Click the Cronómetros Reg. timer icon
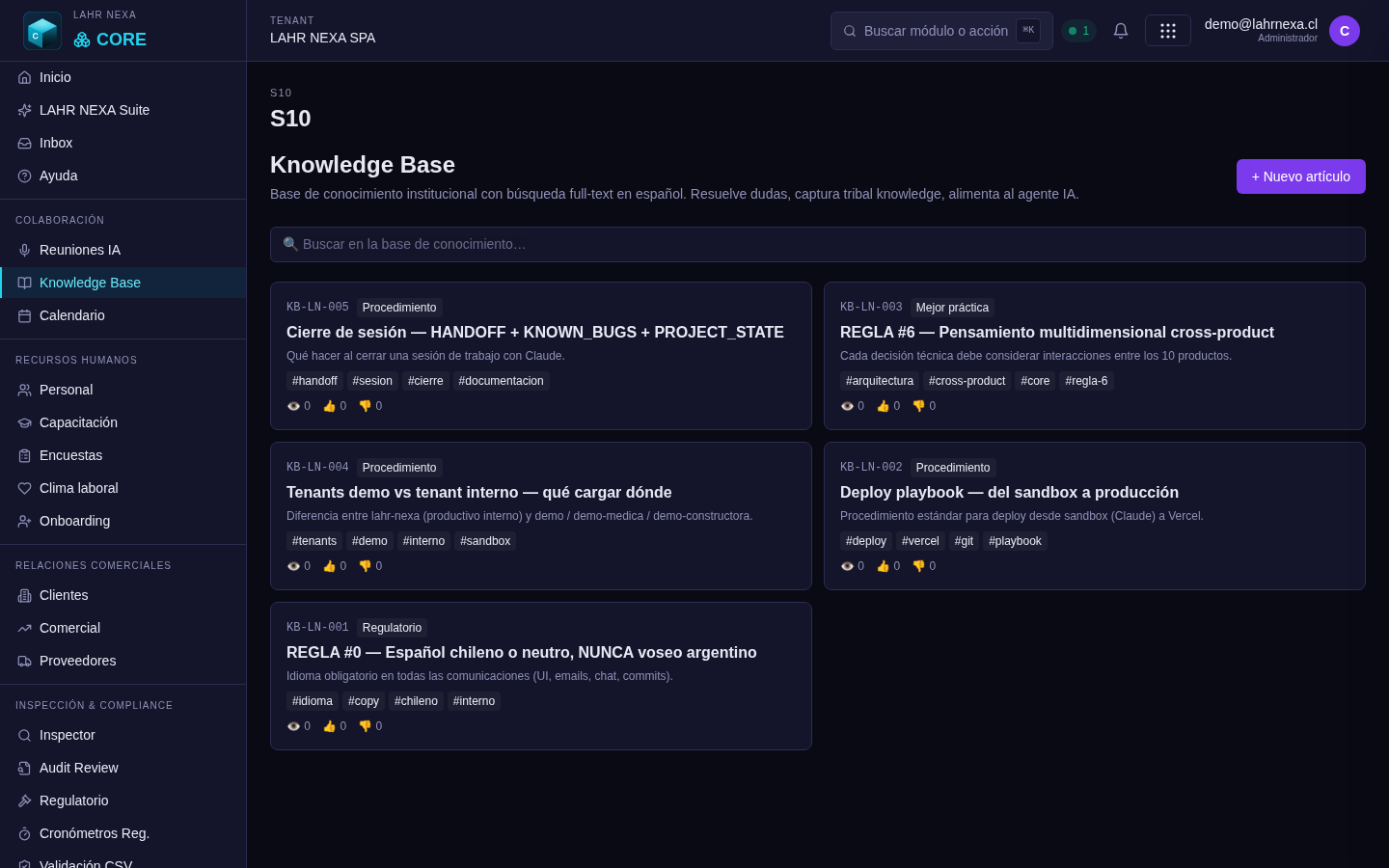 (x=24, y=833)
